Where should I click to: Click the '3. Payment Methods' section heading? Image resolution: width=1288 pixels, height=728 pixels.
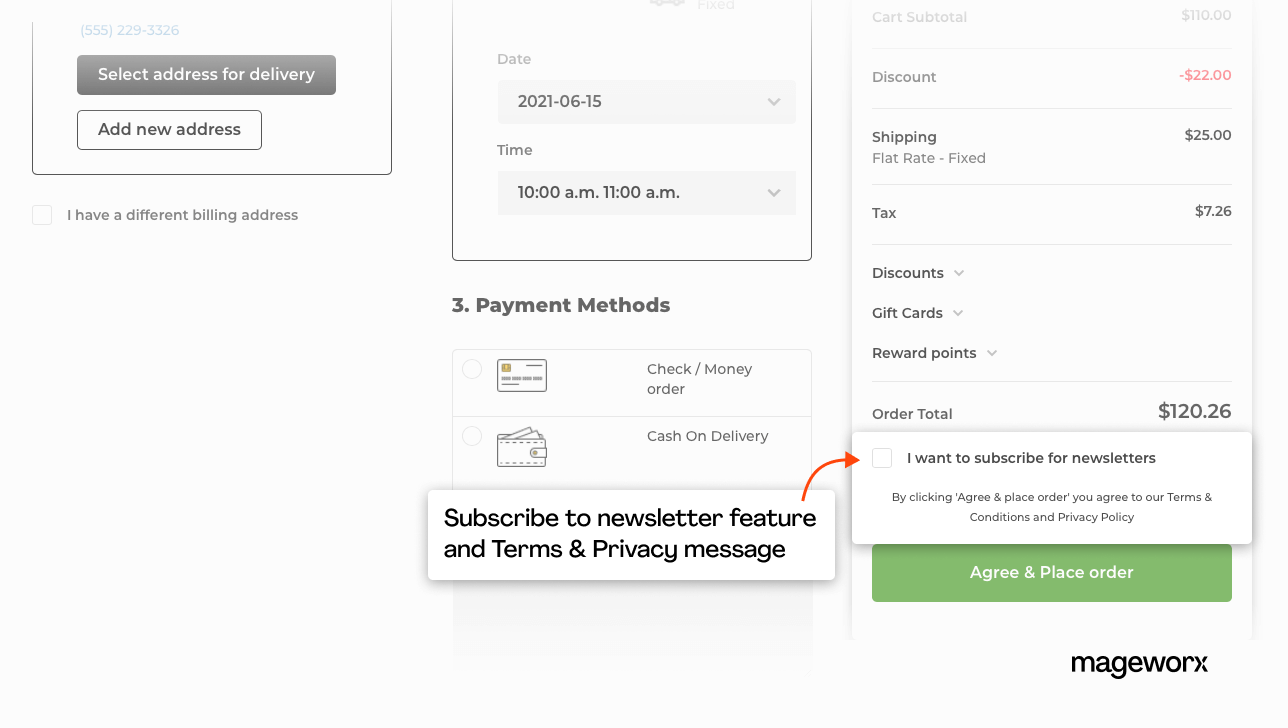(560, 305)
